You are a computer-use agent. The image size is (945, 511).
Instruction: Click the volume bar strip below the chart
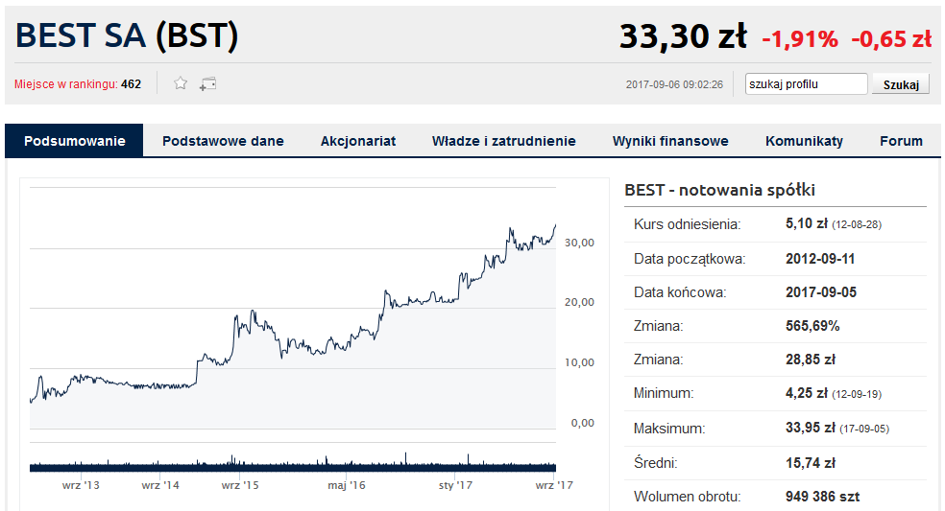click(292, 464)
